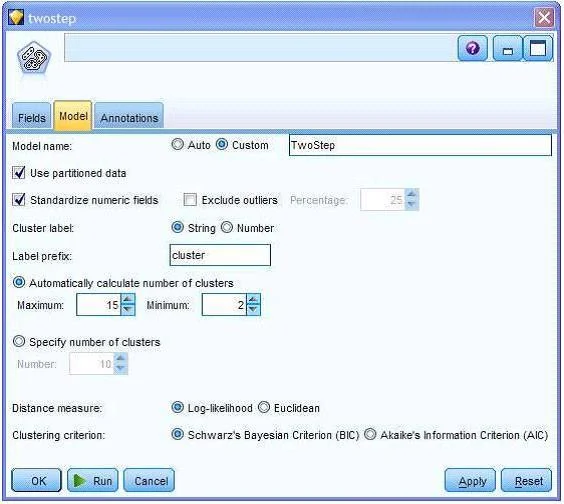
Task: Toggle Use partitioned data checkbox
Action: tap(19, 173)
